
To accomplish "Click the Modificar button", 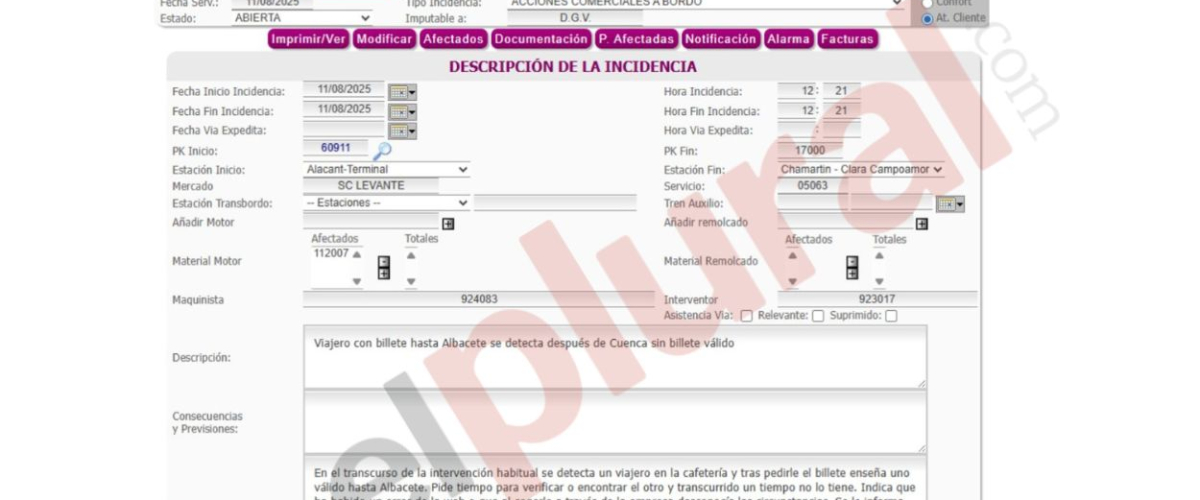I will click(x=384, y=39).
